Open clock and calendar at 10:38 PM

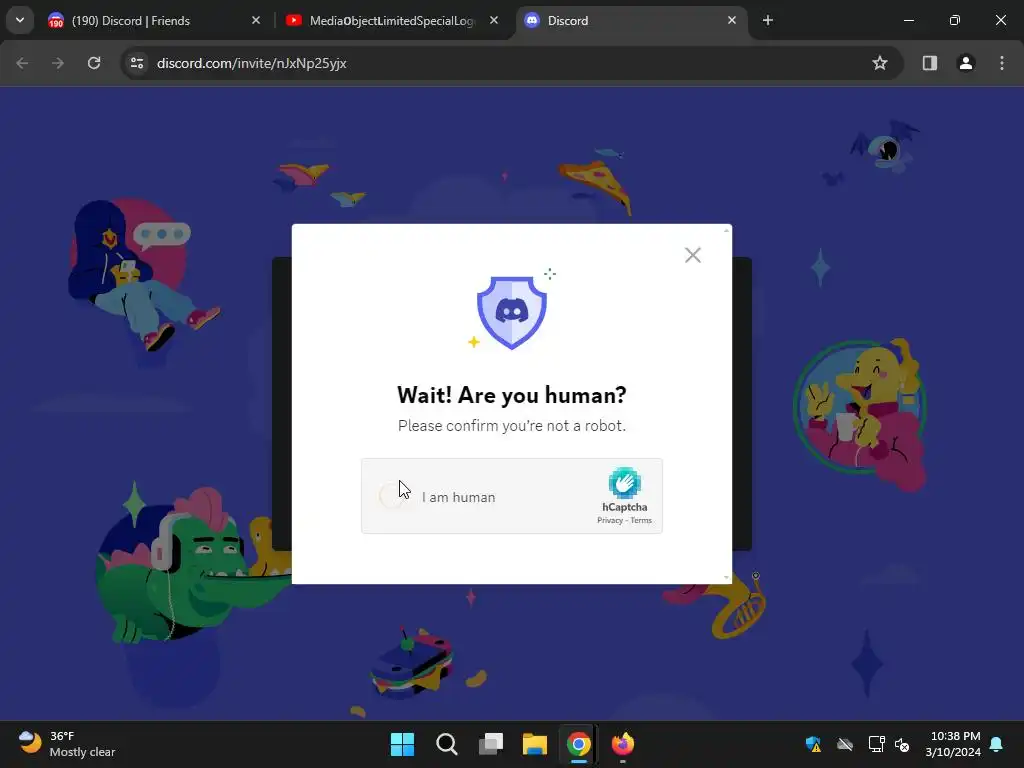pyautogui.click(x=953, y=744)
